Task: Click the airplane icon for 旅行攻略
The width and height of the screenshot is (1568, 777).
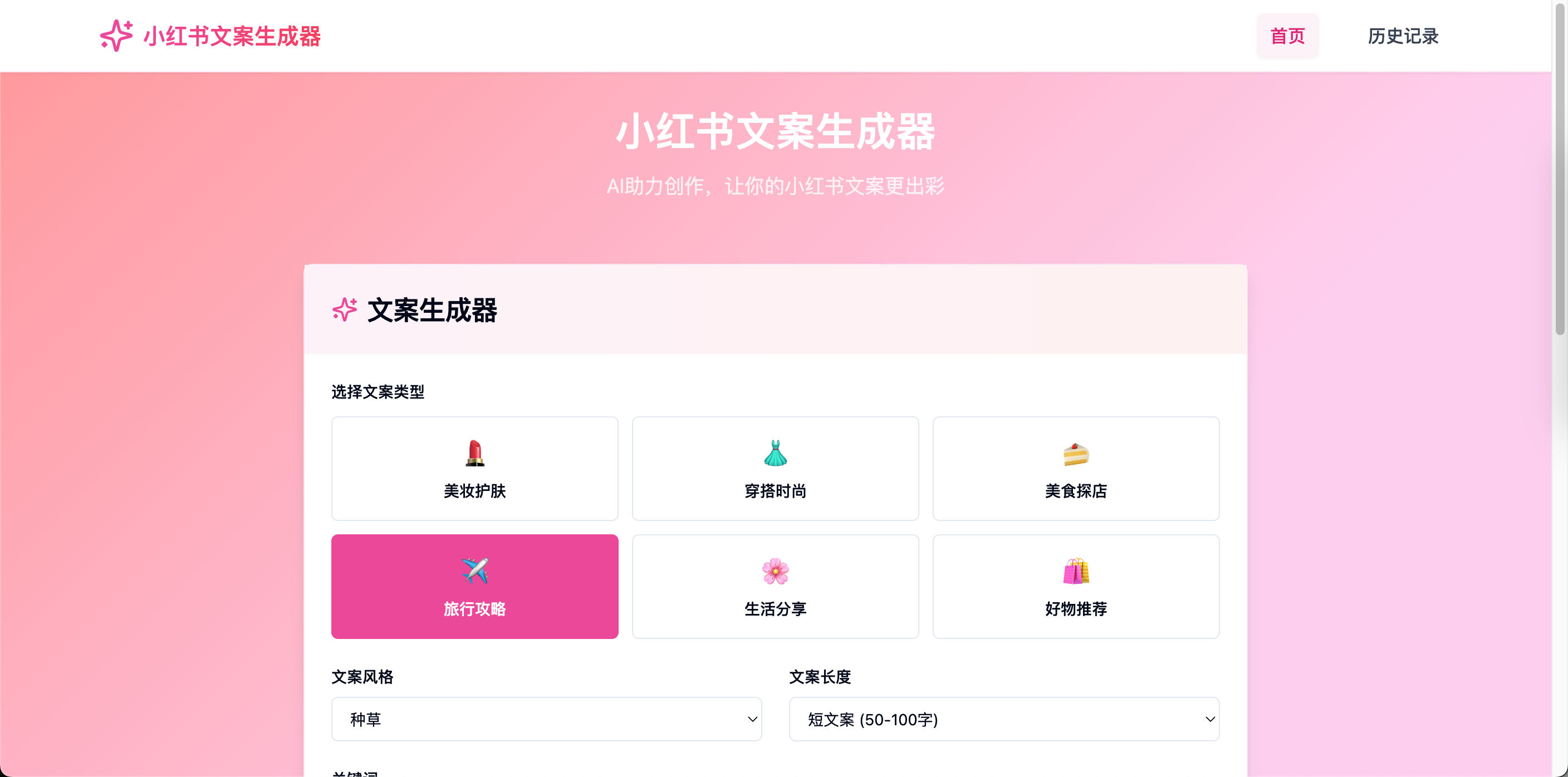Action: pos(474,572)
